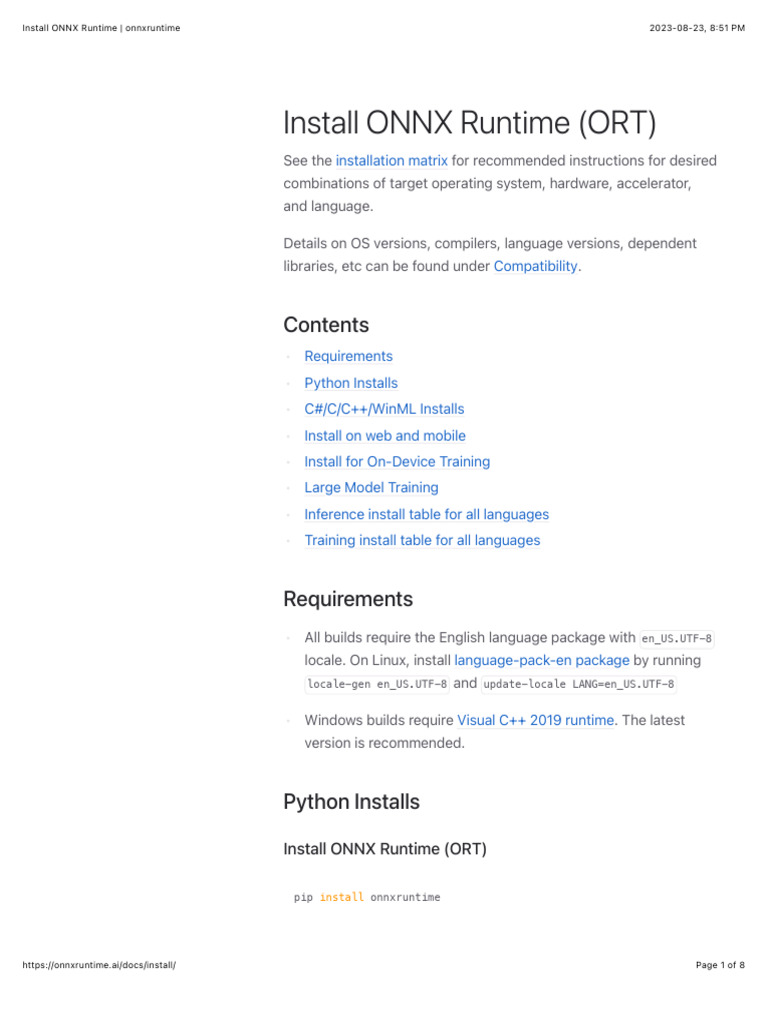Click the onnxruntime.ai/docs/install URL in the footer
768x1024 pixels.
pos(99,965)
